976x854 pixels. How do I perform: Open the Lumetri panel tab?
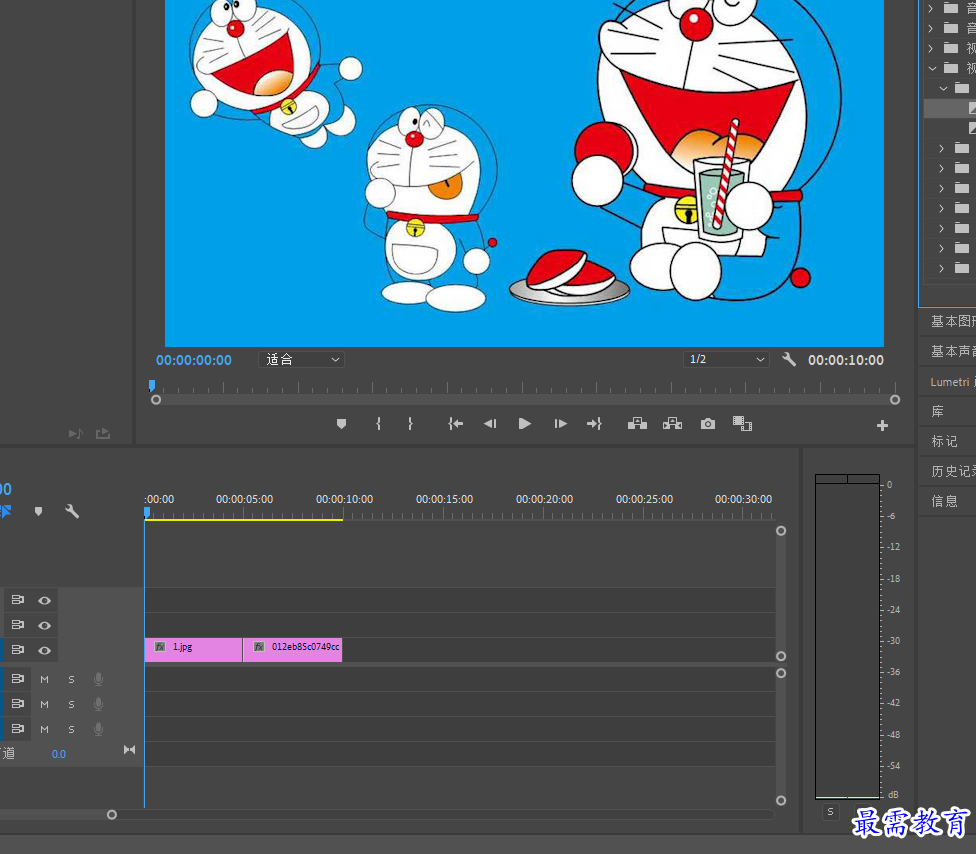click(x=953, y=382)
